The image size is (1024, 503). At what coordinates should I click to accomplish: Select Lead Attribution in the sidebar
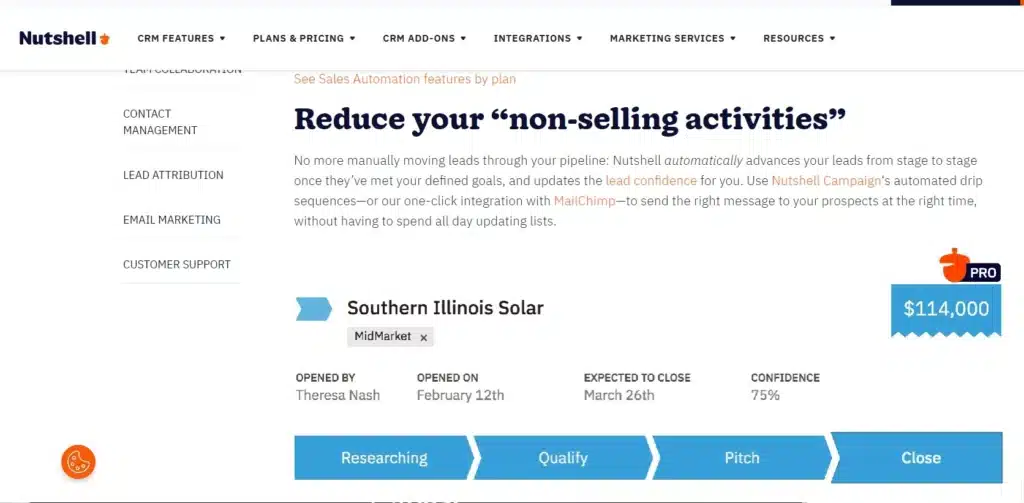click(173, 175)
